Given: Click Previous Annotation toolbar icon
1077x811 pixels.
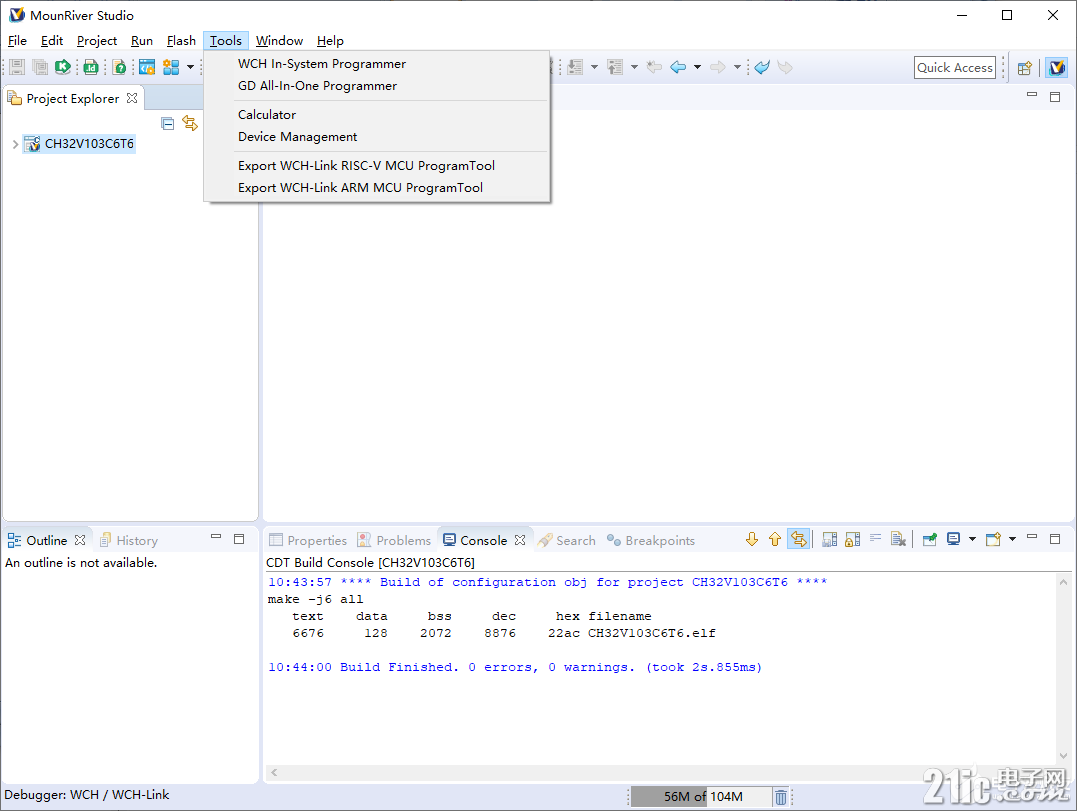Looking at the screenshot, I should click(615, 67).
